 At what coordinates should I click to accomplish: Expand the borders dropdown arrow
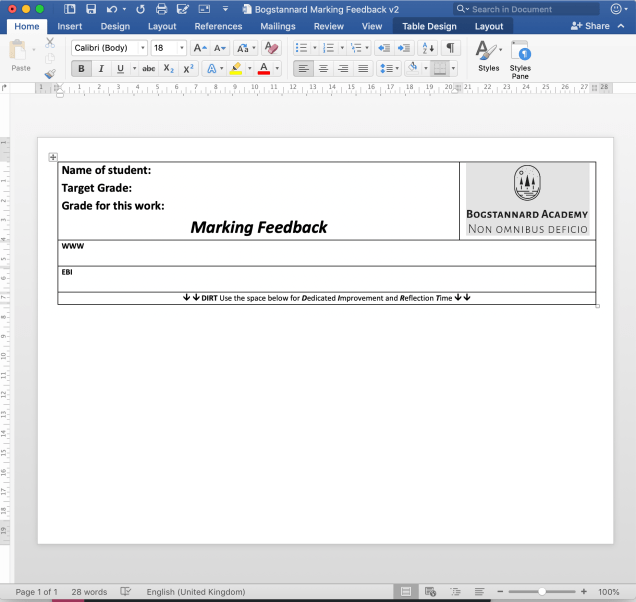click(453, 69)
